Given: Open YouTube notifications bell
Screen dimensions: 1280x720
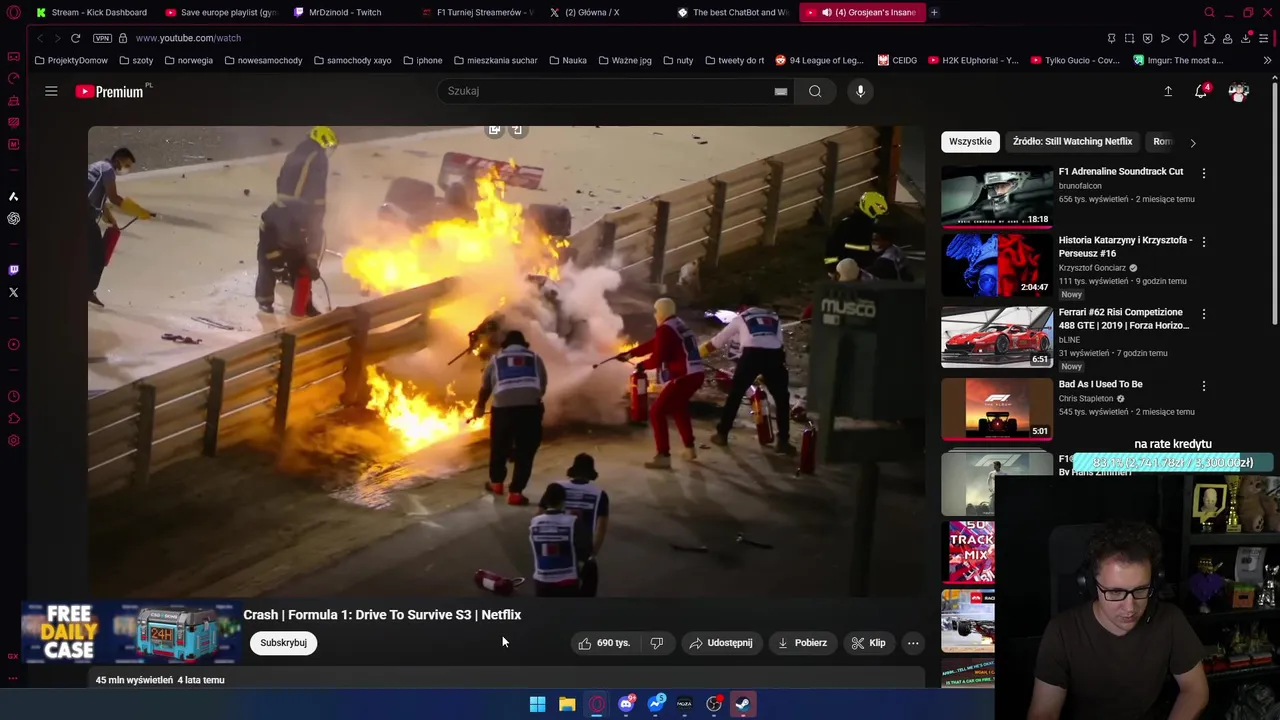Looking at the screenshot, I should tap(1202, 91).
